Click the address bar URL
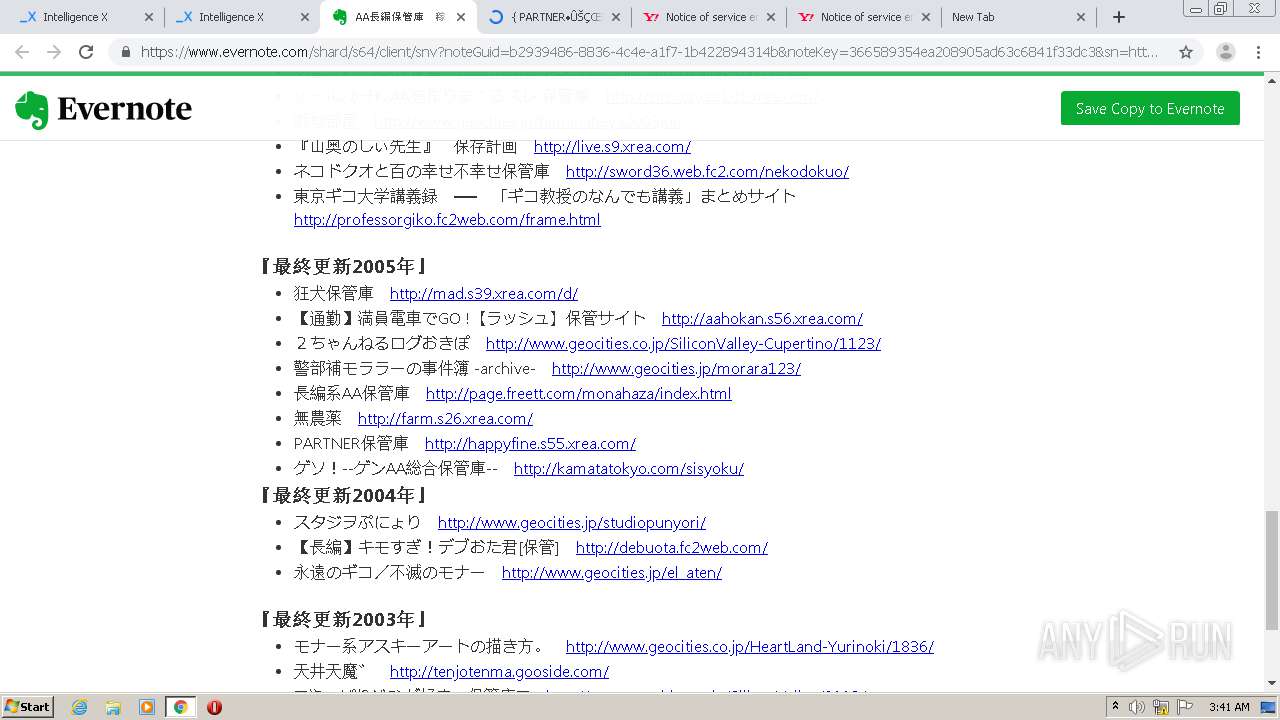Screen dimensions: 1280x720 point(648,52)
